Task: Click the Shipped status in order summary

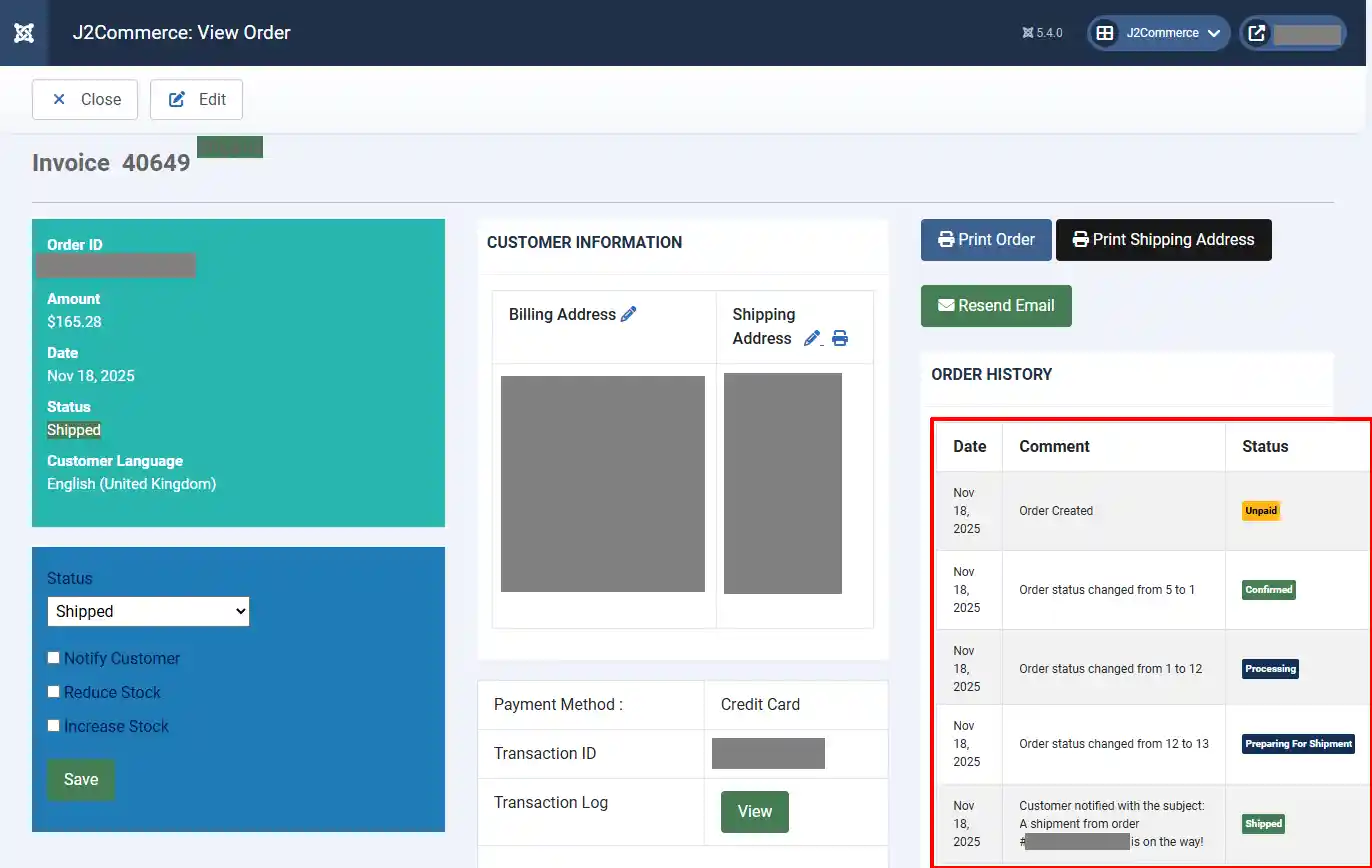Action: (x=74, y=430)
